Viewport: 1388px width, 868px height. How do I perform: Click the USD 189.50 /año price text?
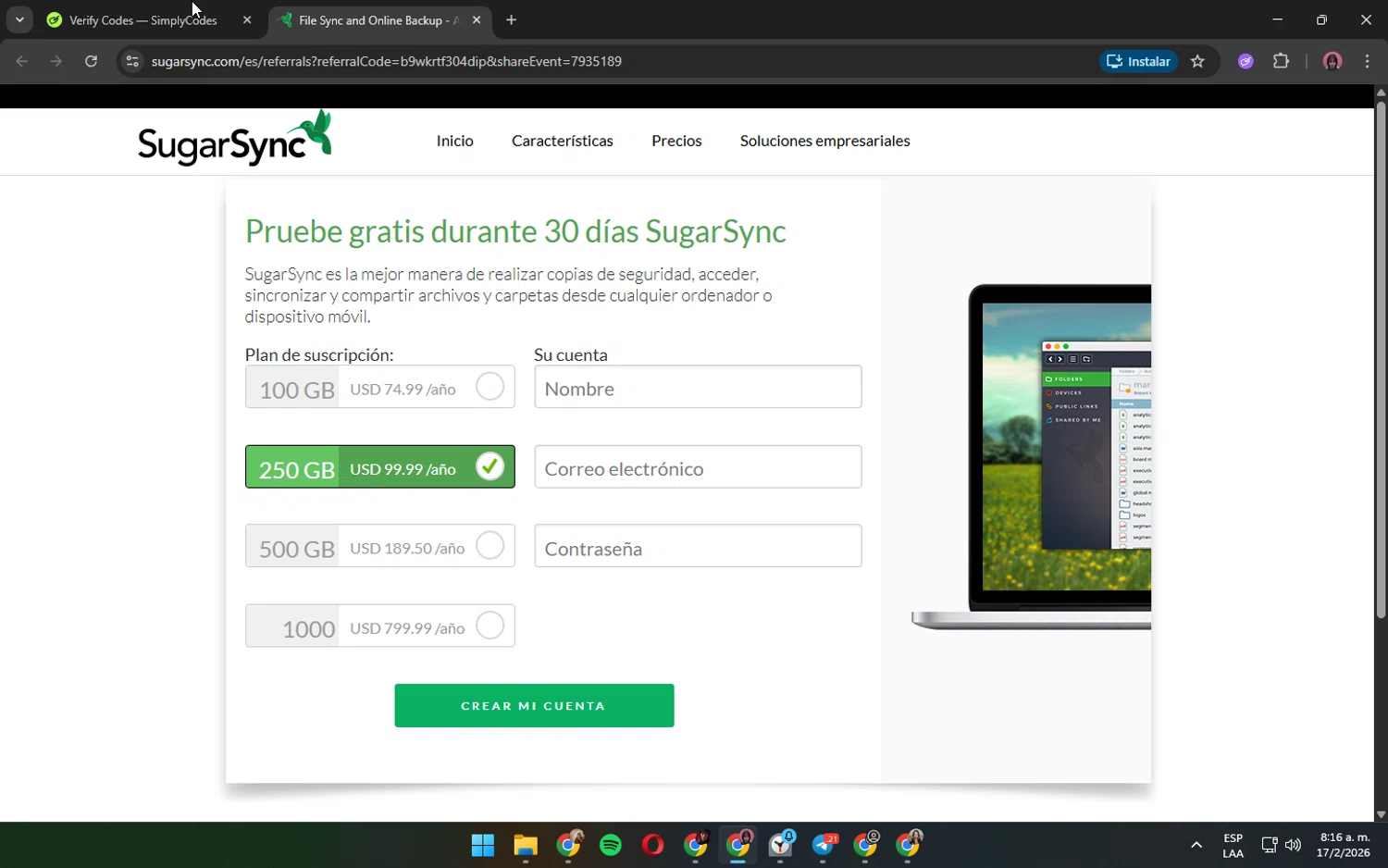pos(407,549)
